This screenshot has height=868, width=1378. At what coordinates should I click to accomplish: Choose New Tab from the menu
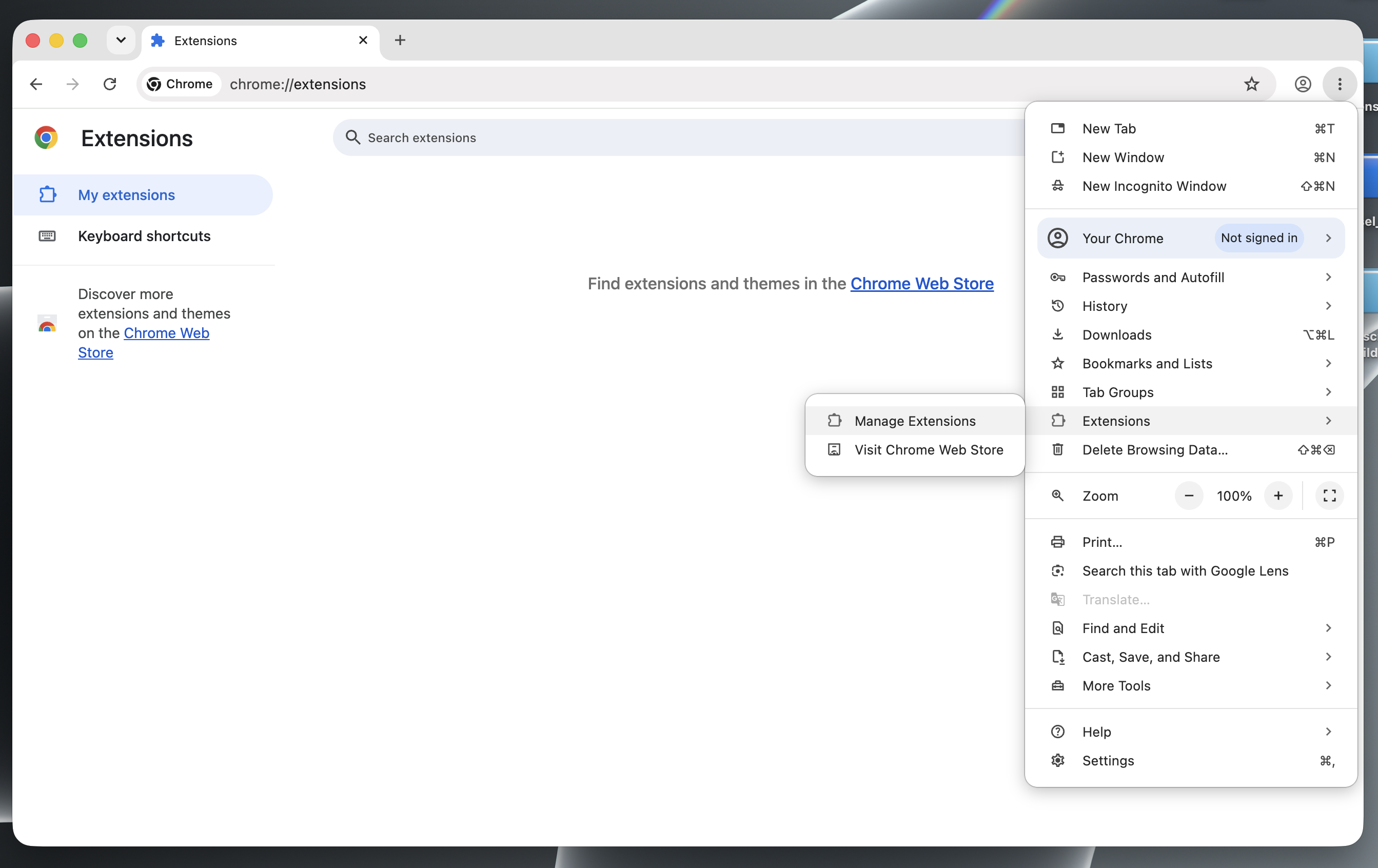tap(1190, 128)
